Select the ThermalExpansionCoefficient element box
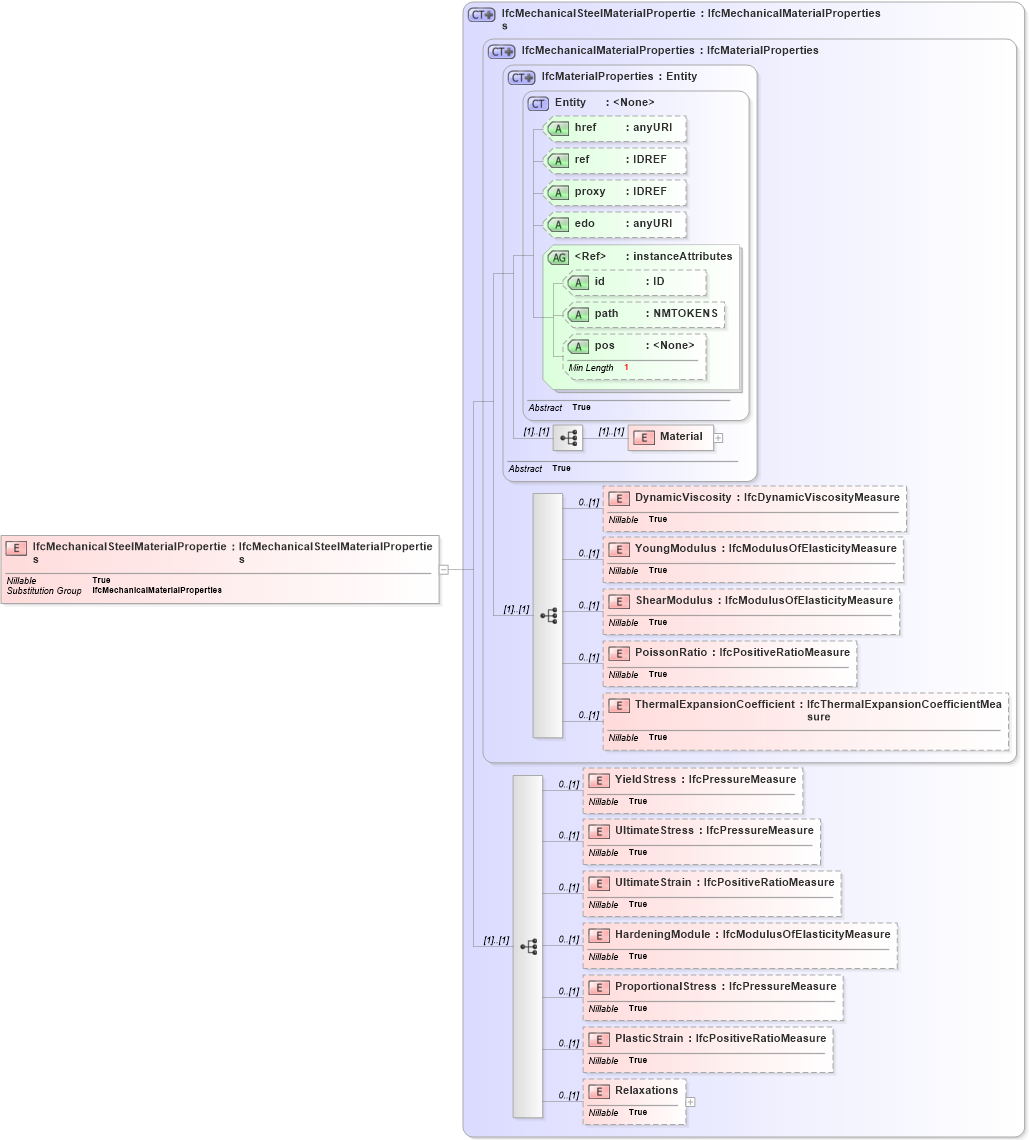The image size is (1029, 1140). tap(805, 718)
